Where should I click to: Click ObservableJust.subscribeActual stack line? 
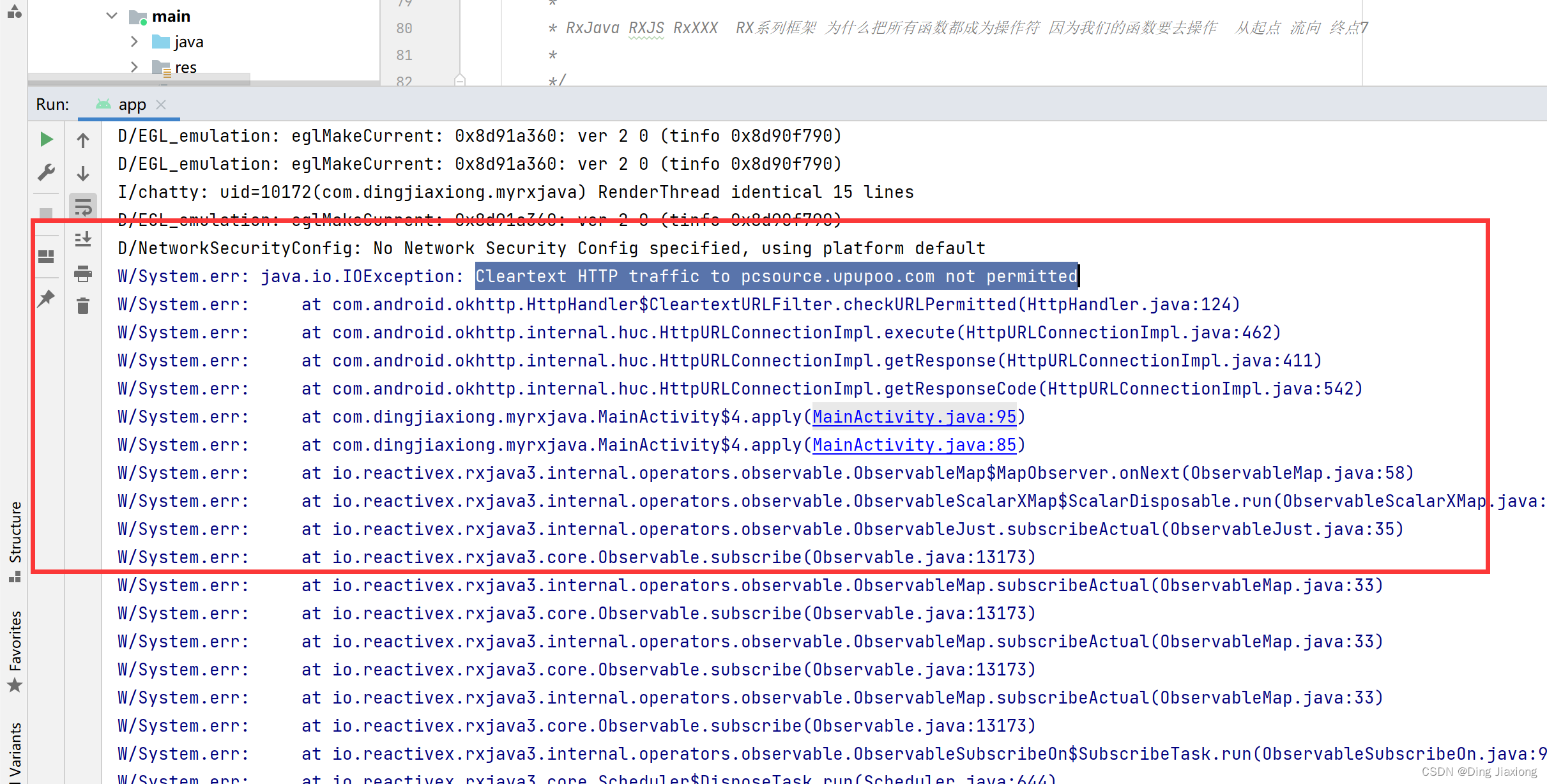pos(761,529)
